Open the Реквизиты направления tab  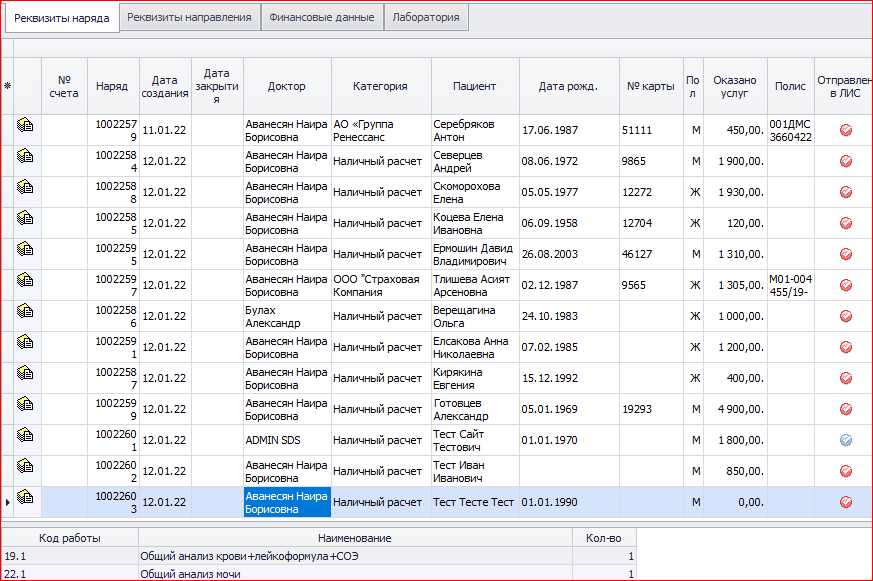coord(190,17)
